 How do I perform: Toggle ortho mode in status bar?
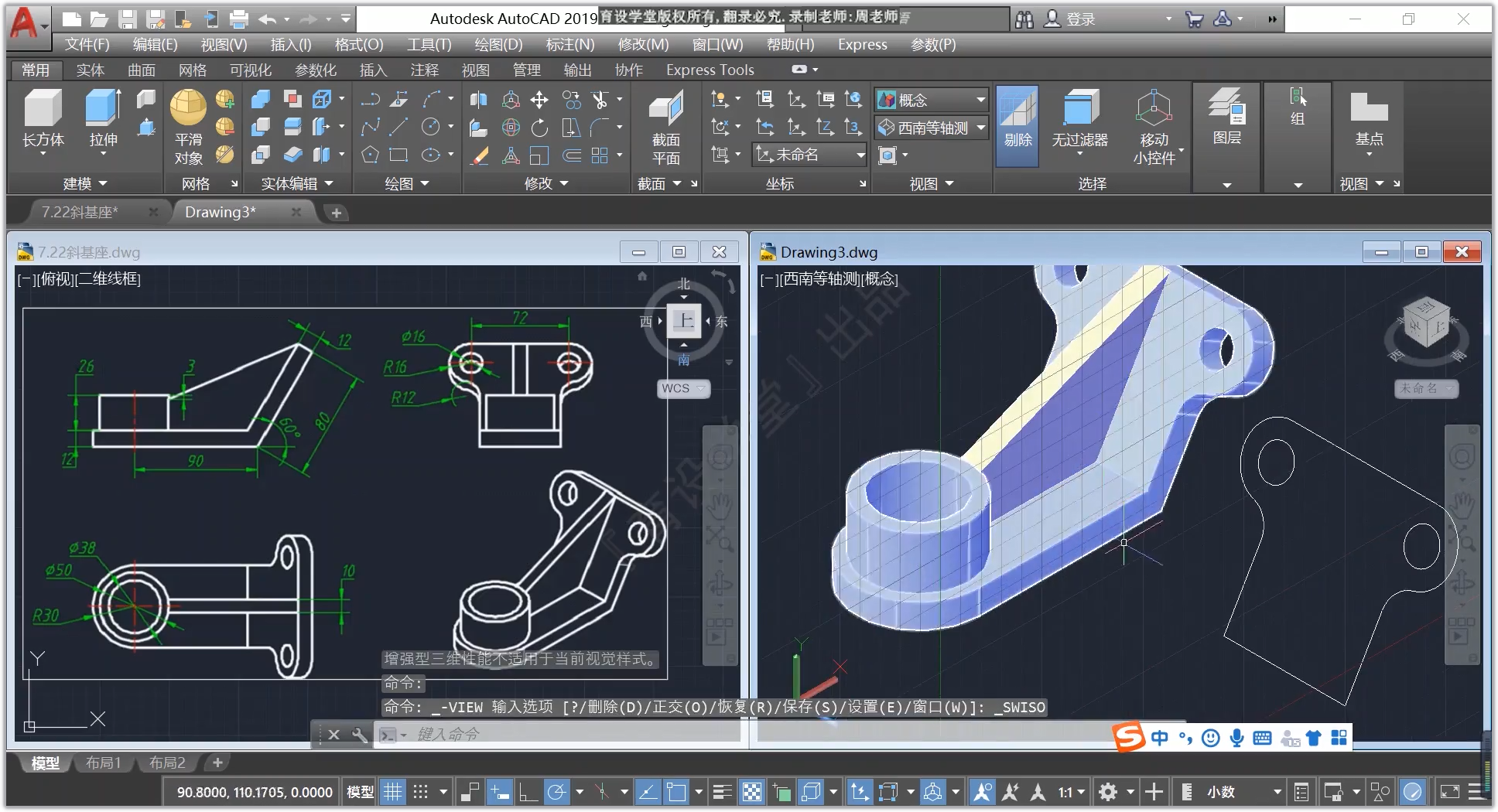point(528,792)
